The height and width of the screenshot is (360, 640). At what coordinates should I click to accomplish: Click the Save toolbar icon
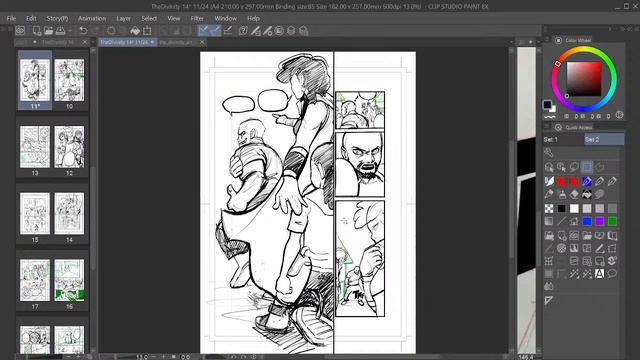pos(60,31)
